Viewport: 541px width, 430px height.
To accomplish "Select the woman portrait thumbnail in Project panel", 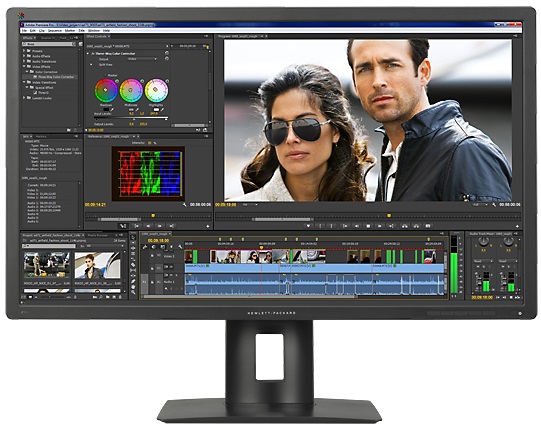I will (97, 265).
